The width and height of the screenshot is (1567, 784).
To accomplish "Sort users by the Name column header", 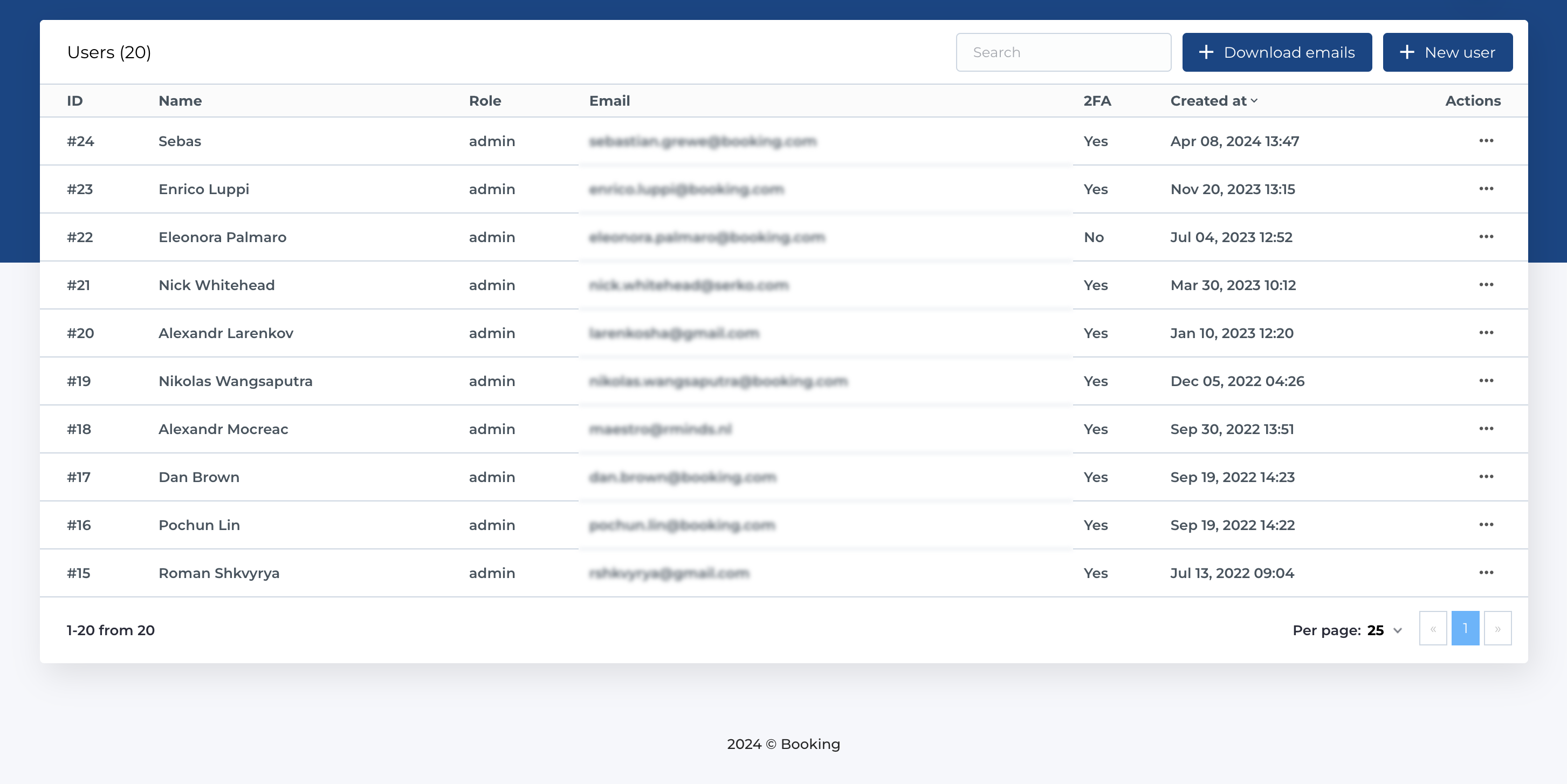I will (180, 100).
